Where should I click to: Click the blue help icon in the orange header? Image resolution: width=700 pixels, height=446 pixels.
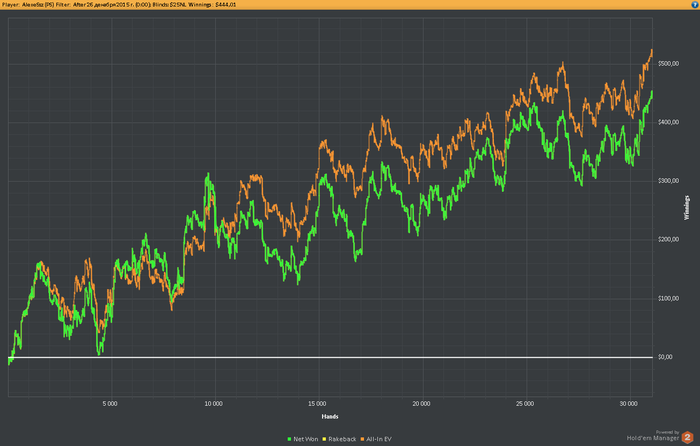(695, 4)
